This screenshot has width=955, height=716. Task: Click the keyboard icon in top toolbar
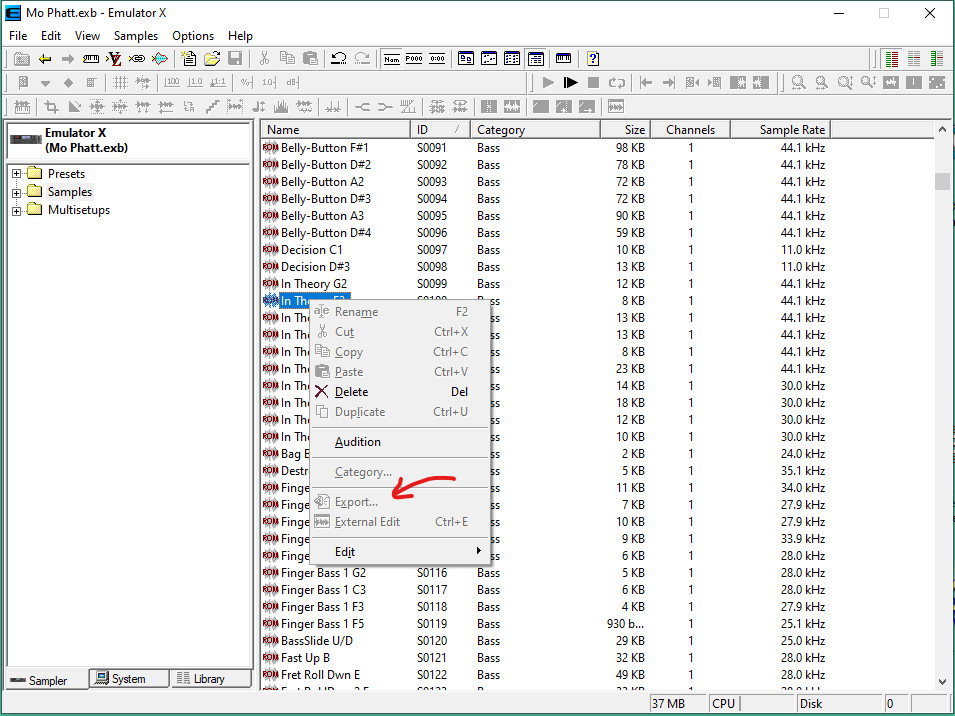(x=563, y=59)
